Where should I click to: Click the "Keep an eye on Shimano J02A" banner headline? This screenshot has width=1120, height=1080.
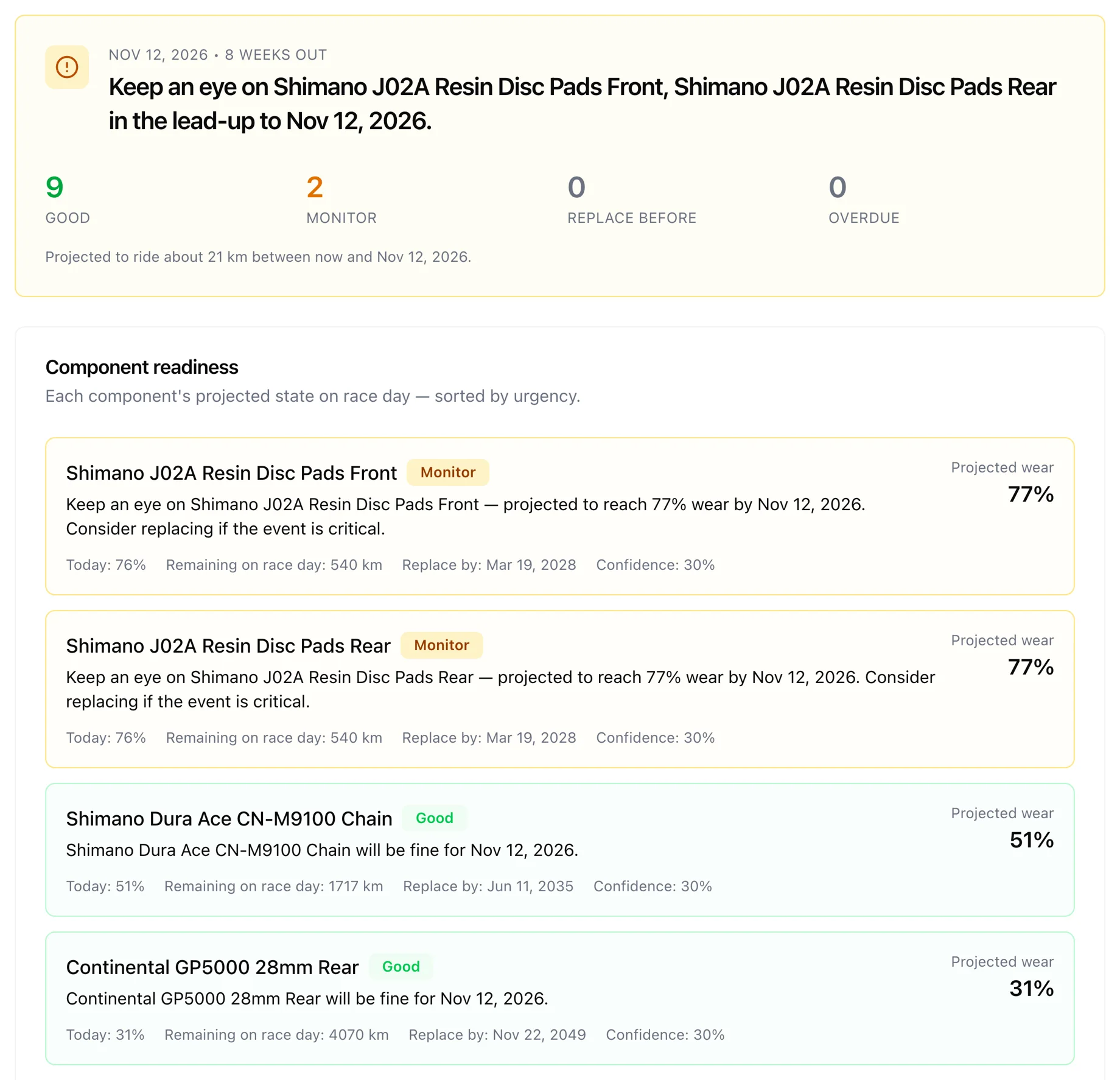(582, 103)
